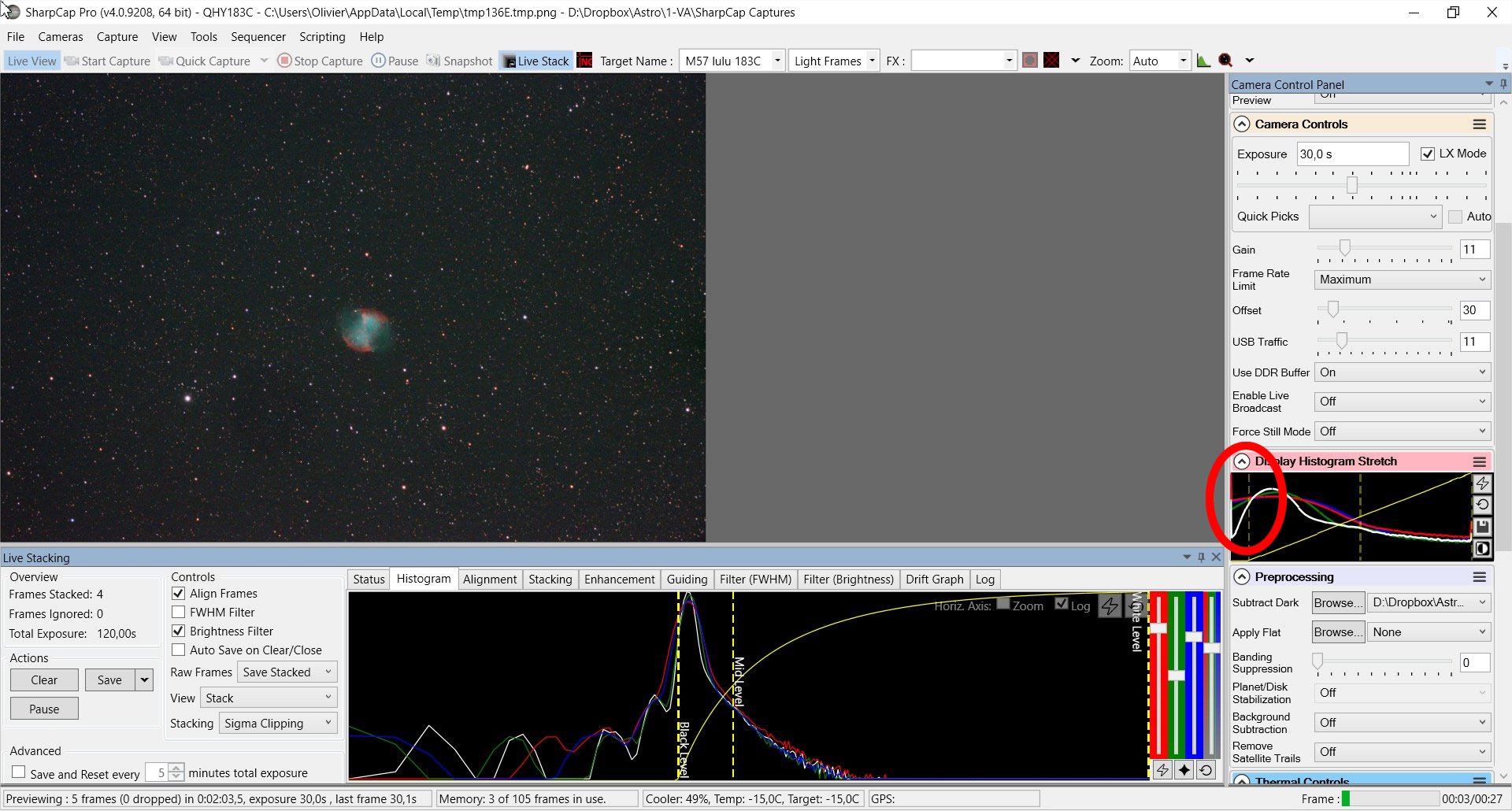Click the lightning auto-stretch icon in the live stack histogram
The height and width of the screenshot is (811, 1512).
point(1110,606)
